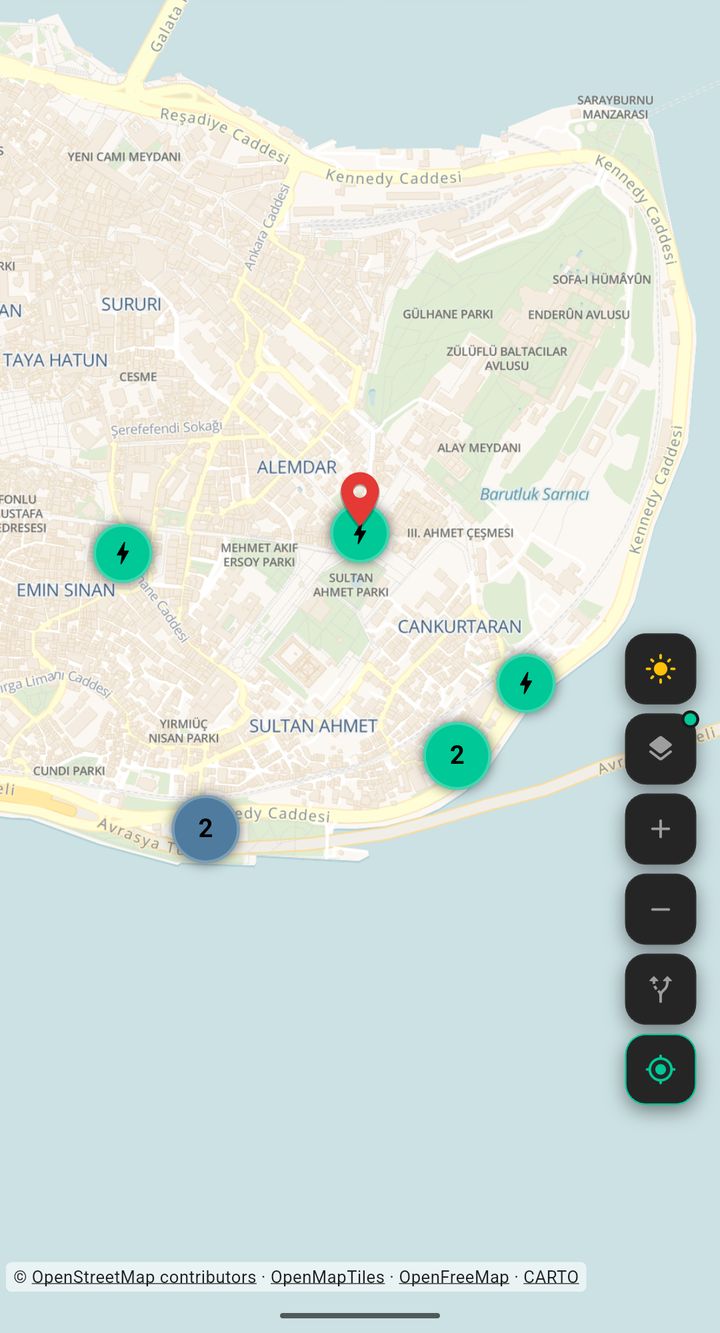Click the SULTAN AHMET district label
This screenshot has width=720, height=1333.
(x=313, y=726)
